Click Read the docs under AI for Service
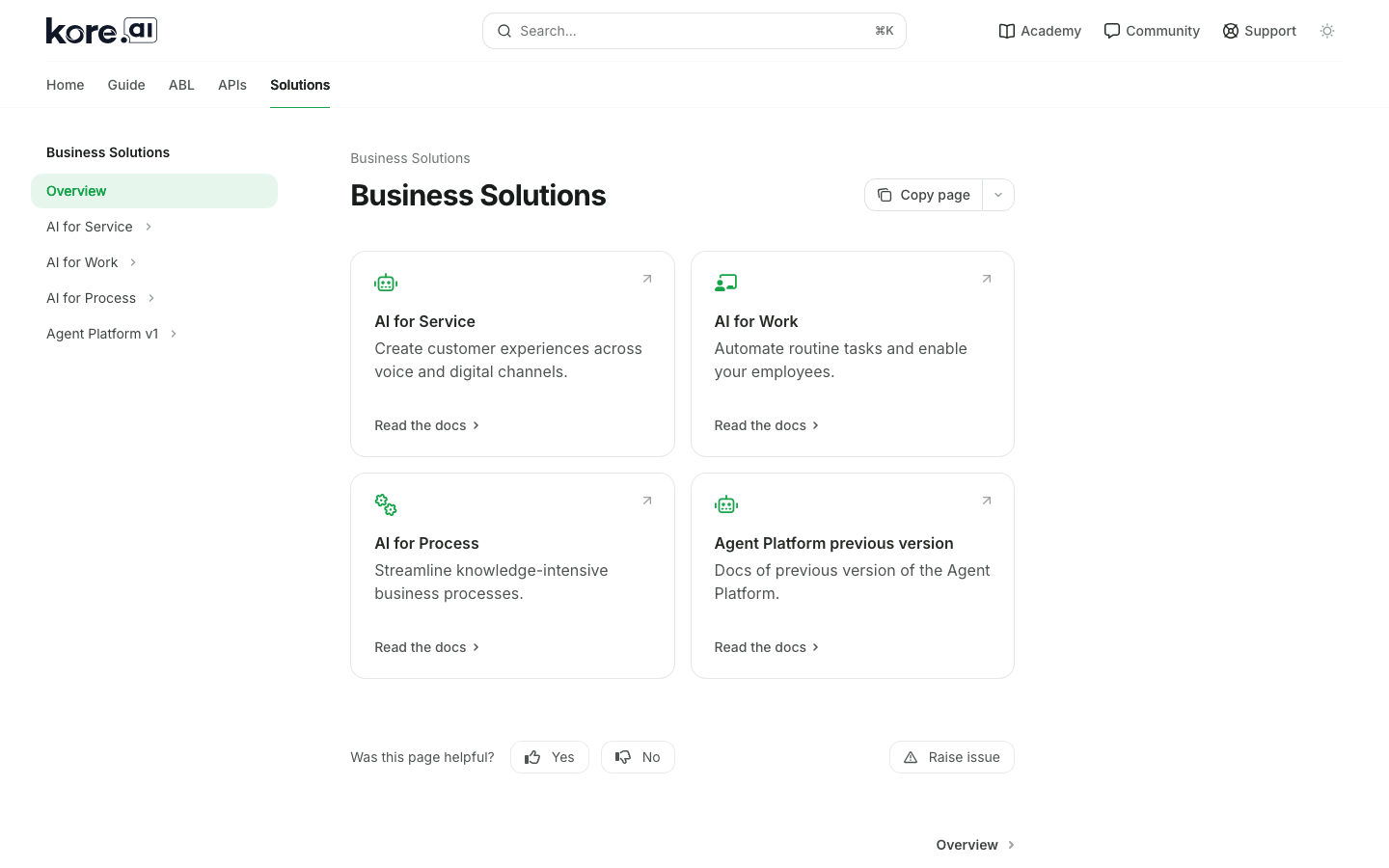 427,425
